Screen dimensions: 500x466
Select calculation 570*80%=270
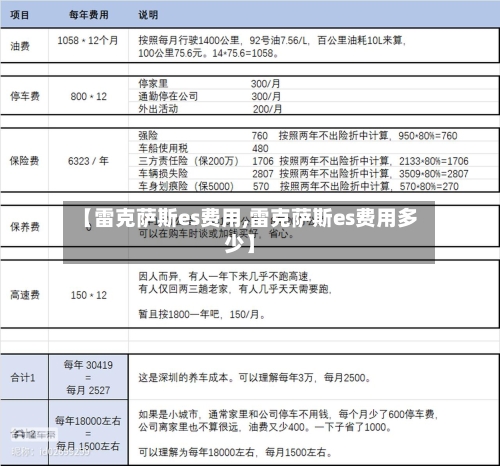click(x=429, y=186)
